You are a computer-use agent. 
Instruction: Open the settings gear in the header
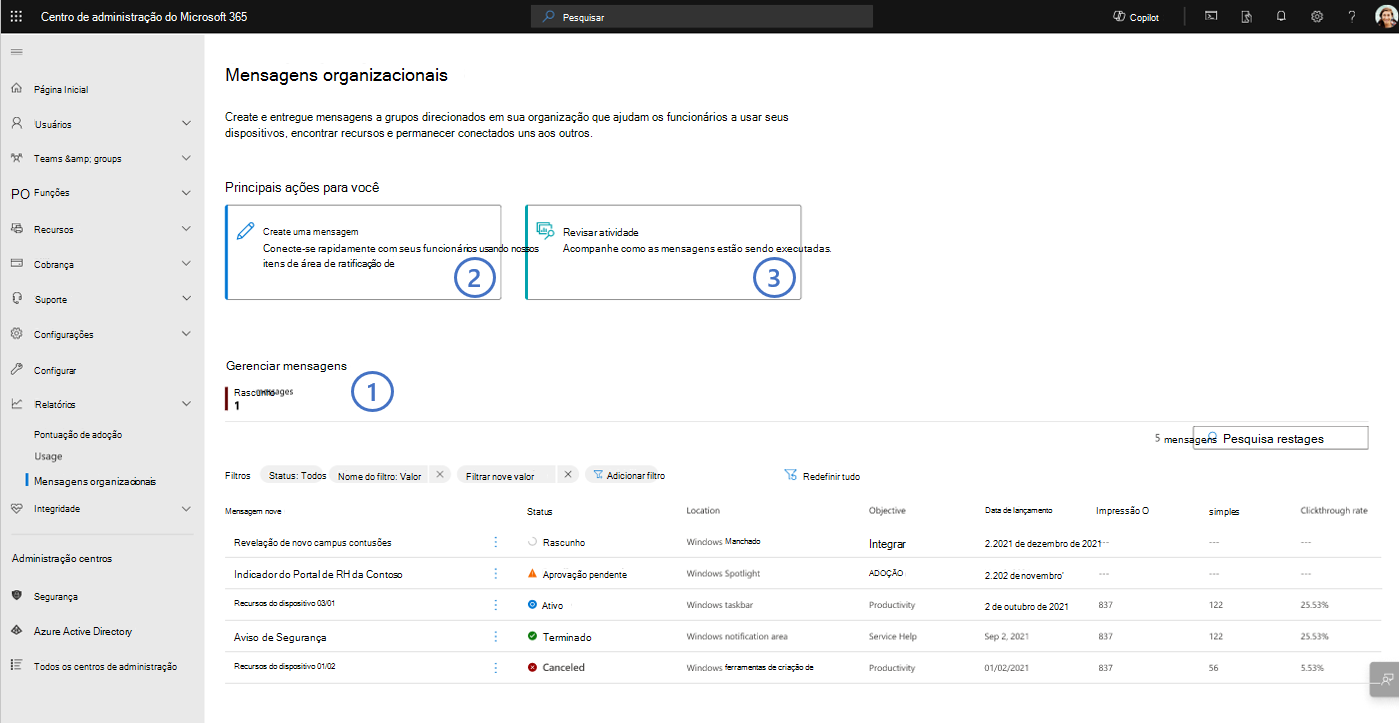coord(1317,16)
